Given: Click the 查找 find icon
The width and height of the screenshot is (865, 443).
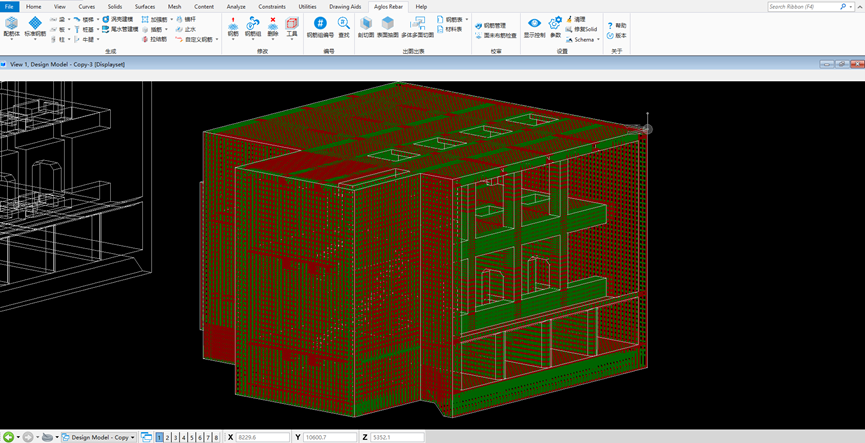Looking at the screenshot, I should coord(344,26).
